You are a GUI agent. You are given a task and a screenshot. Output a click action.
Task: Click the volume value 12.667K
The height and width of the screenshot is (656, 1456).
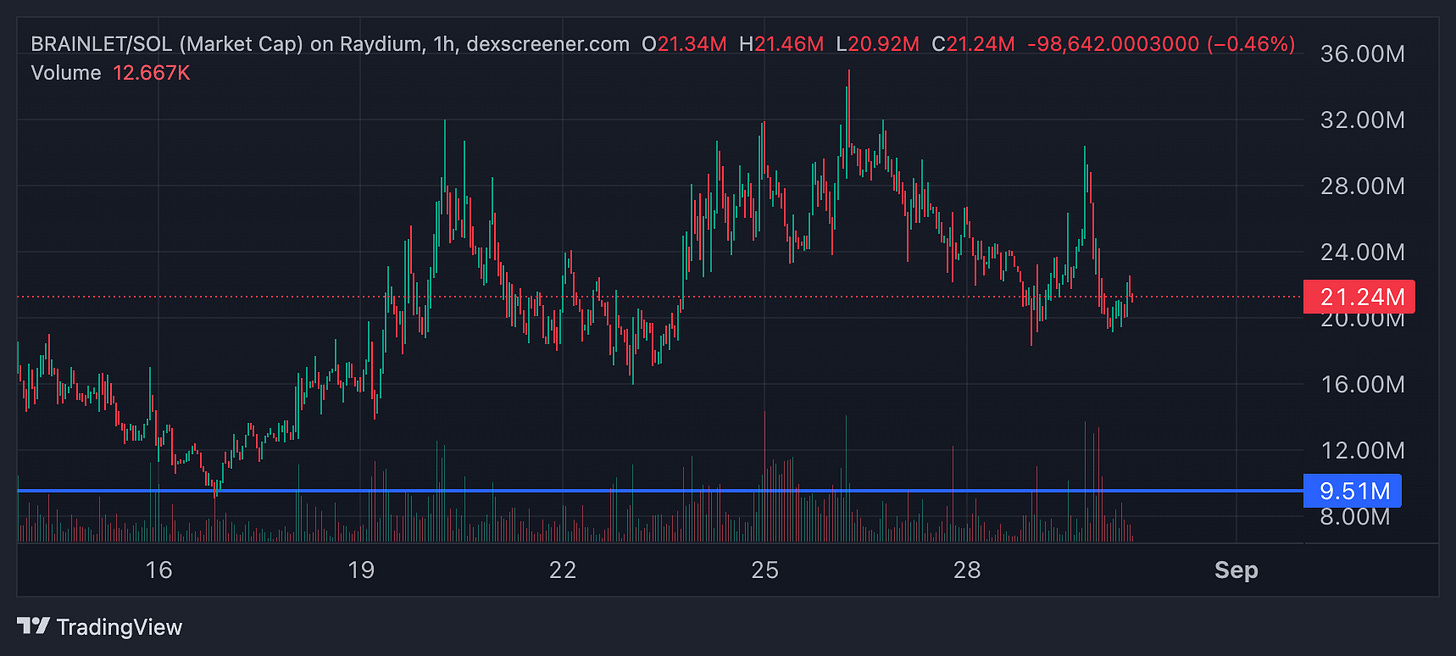[150, 73]
